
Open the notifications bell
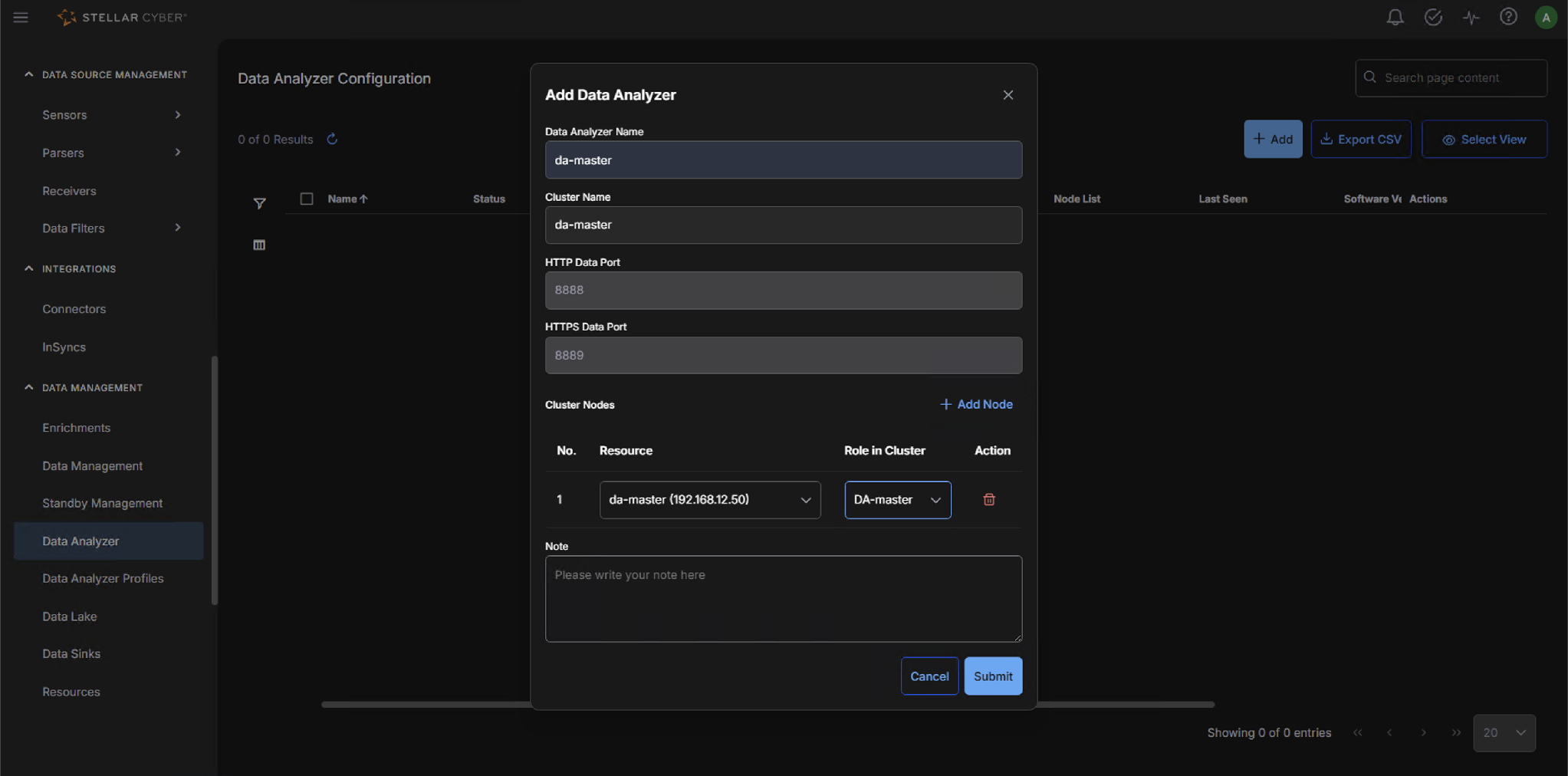[1395, 17]
